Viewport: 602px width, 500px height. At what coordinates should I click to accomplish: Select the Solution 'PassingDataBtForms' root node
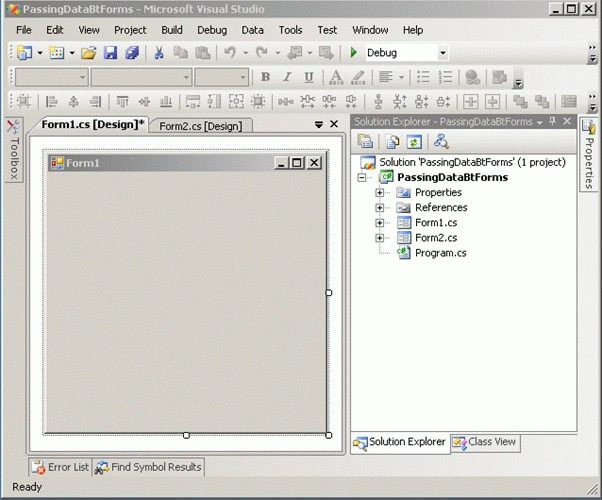[473, 162]
